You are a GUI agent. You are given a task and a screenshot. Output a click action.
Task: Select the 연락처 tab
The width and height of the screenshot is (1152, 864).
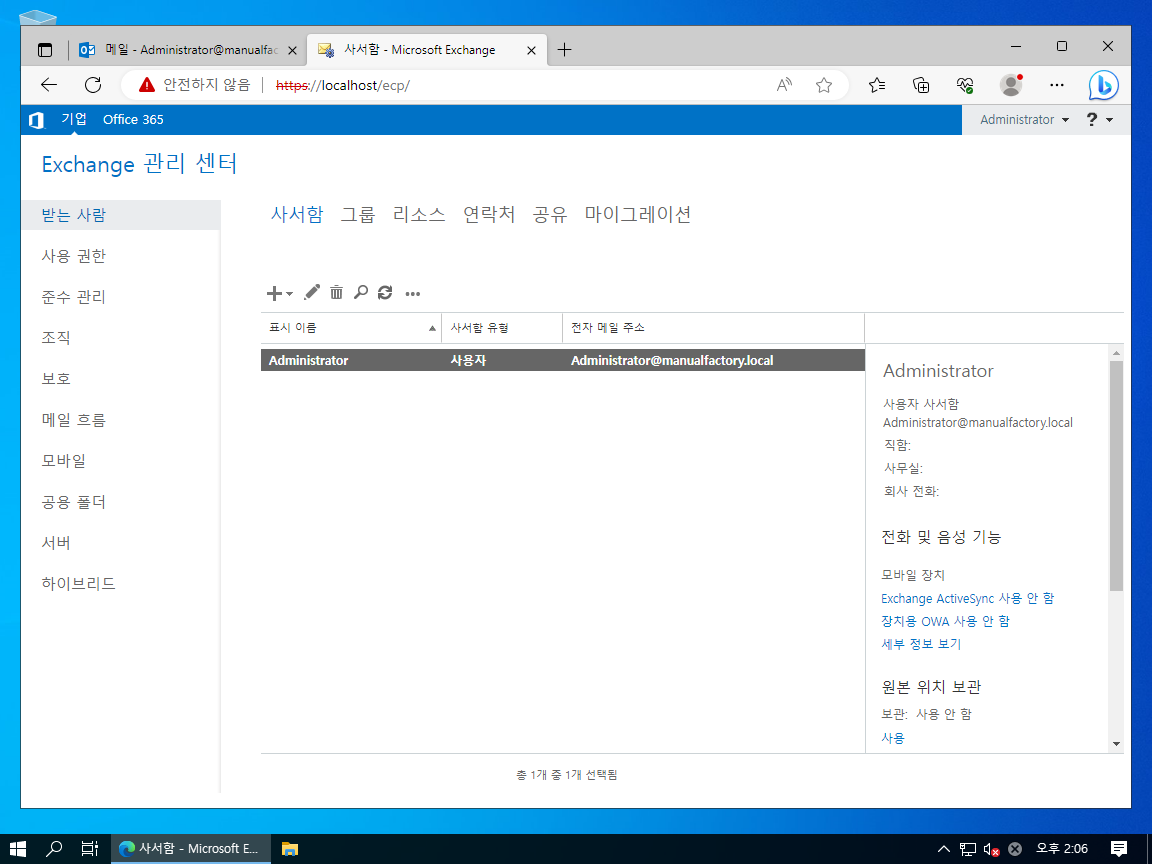[x=489, y=214]
